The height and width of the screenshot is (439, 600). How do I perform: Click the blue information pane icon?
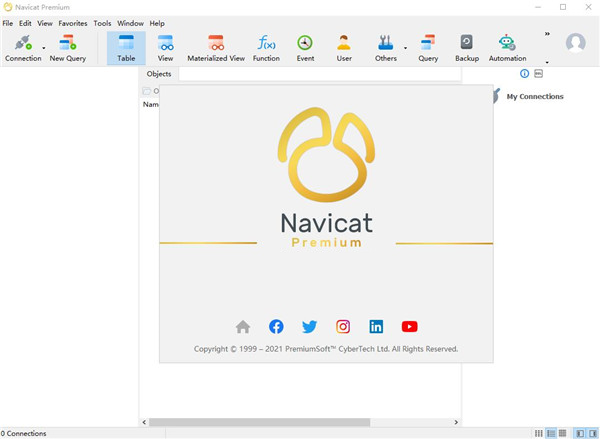524,73
